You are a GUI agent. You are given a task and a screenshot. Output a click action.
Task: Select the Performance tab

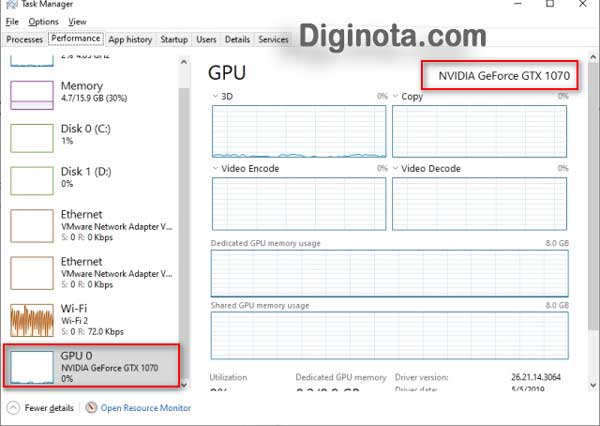[x=76, y=39]
